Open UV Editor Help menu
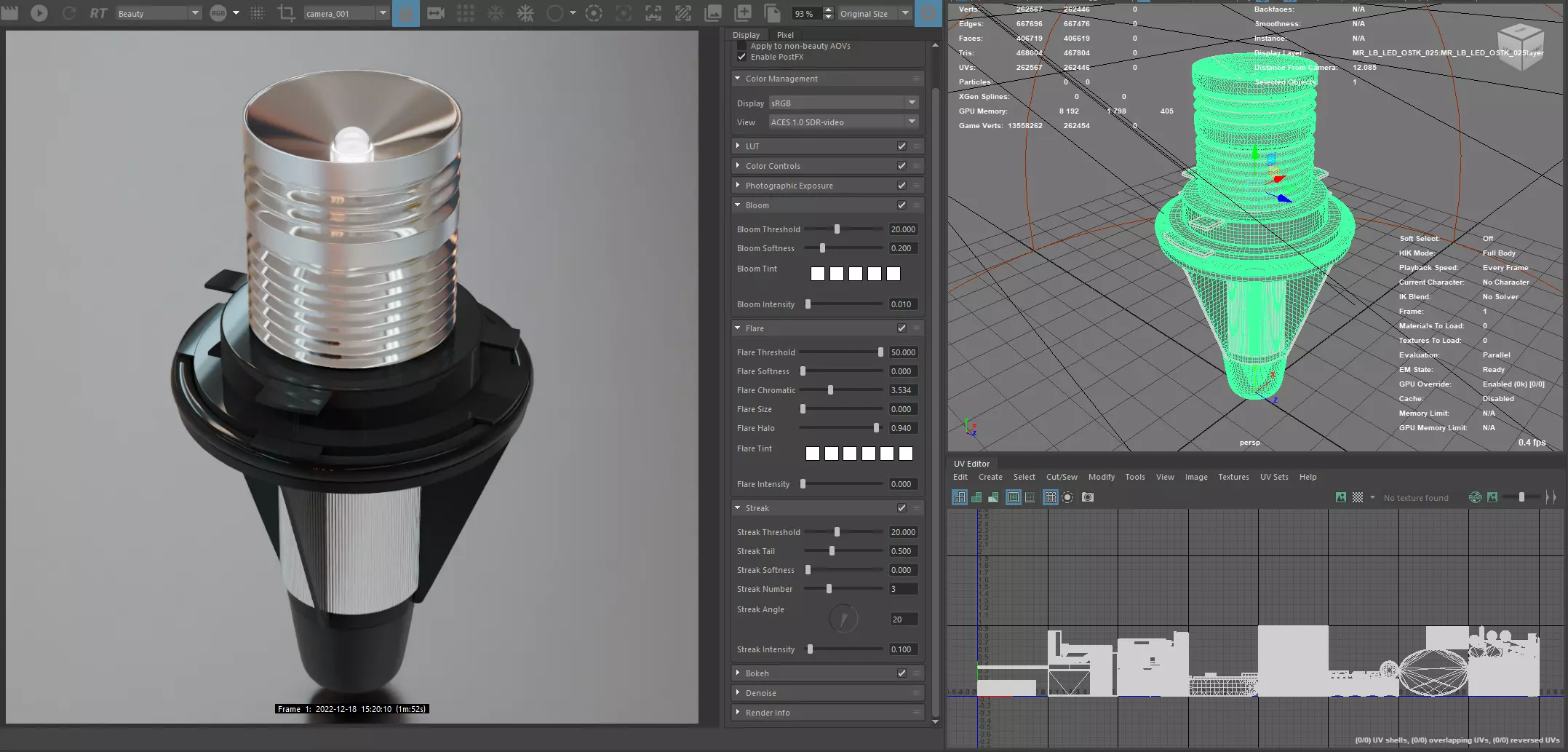 [1308, 477]
